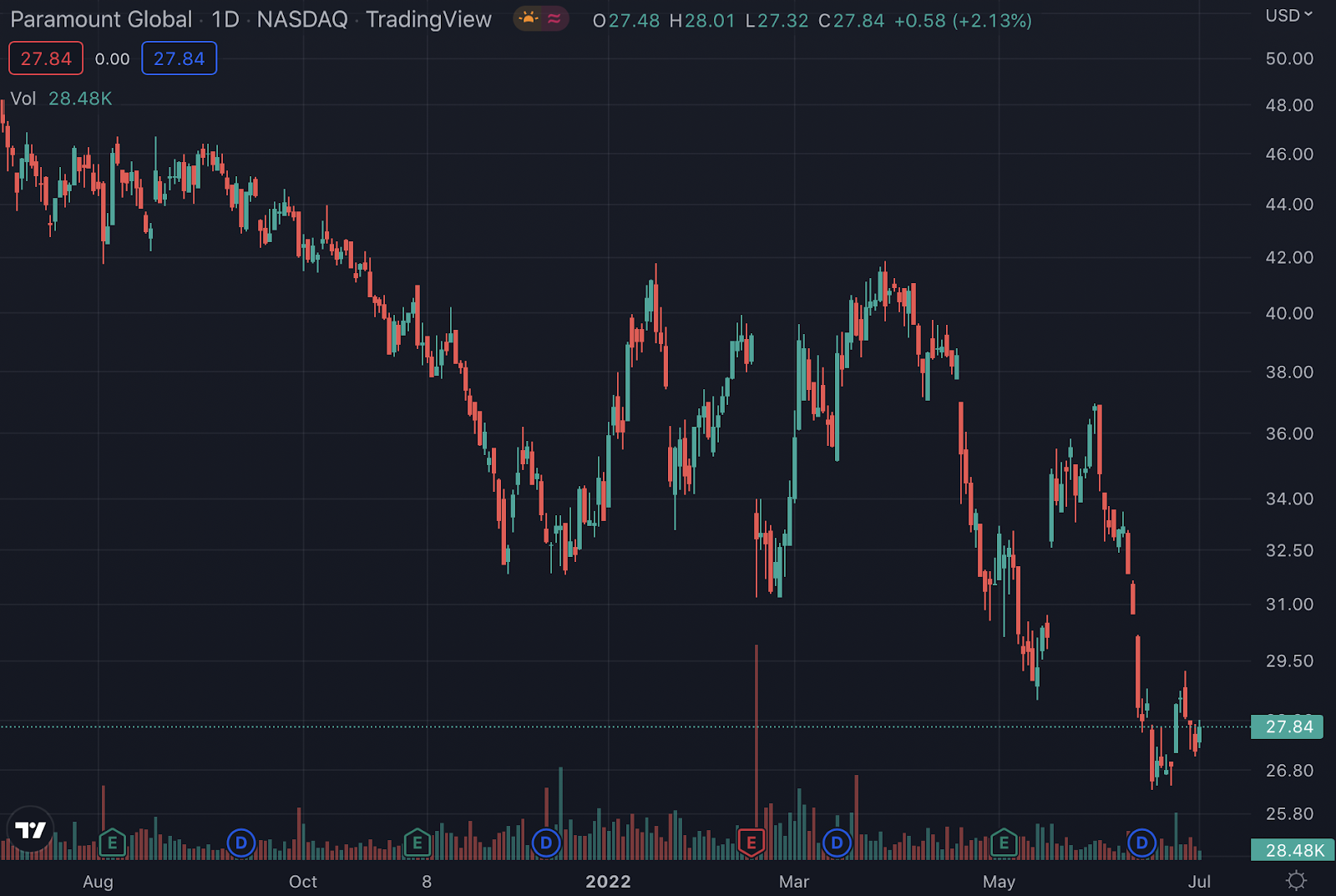This screenshot has width=1336, height=896.
Task: Open the dividend marker before 2022
Action: coord(546,843)
